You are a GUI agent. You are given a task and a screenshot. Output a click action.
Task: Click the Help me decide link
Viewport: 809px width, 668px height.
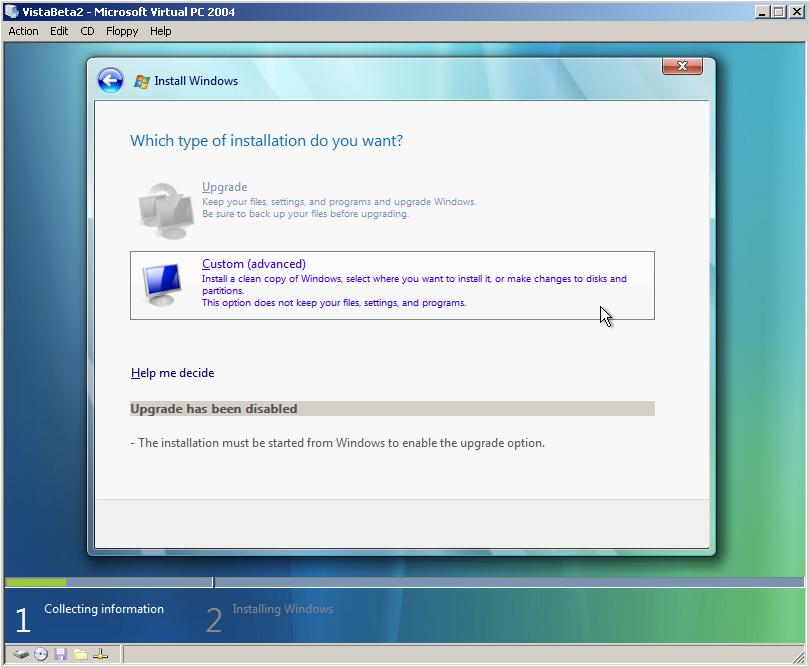(171, 372)
